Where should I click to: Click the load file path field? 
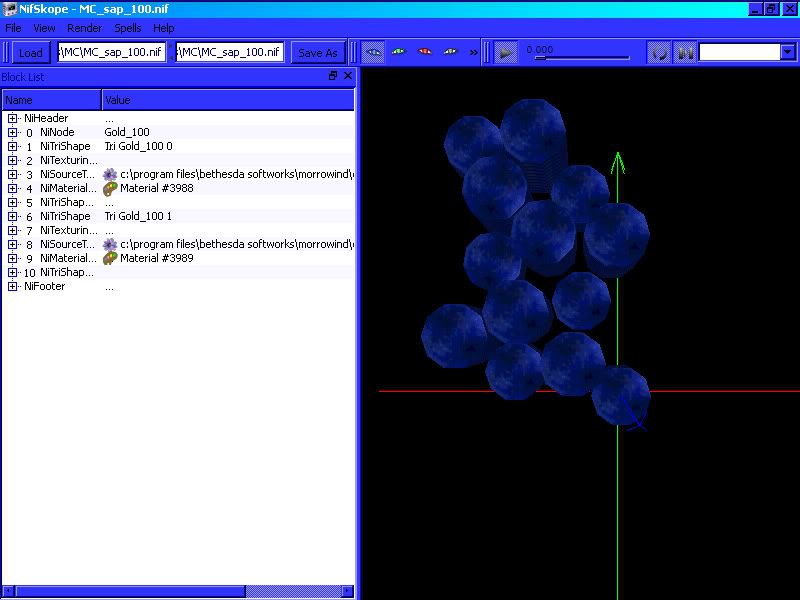pyautogui.click(x=112, y=52)
